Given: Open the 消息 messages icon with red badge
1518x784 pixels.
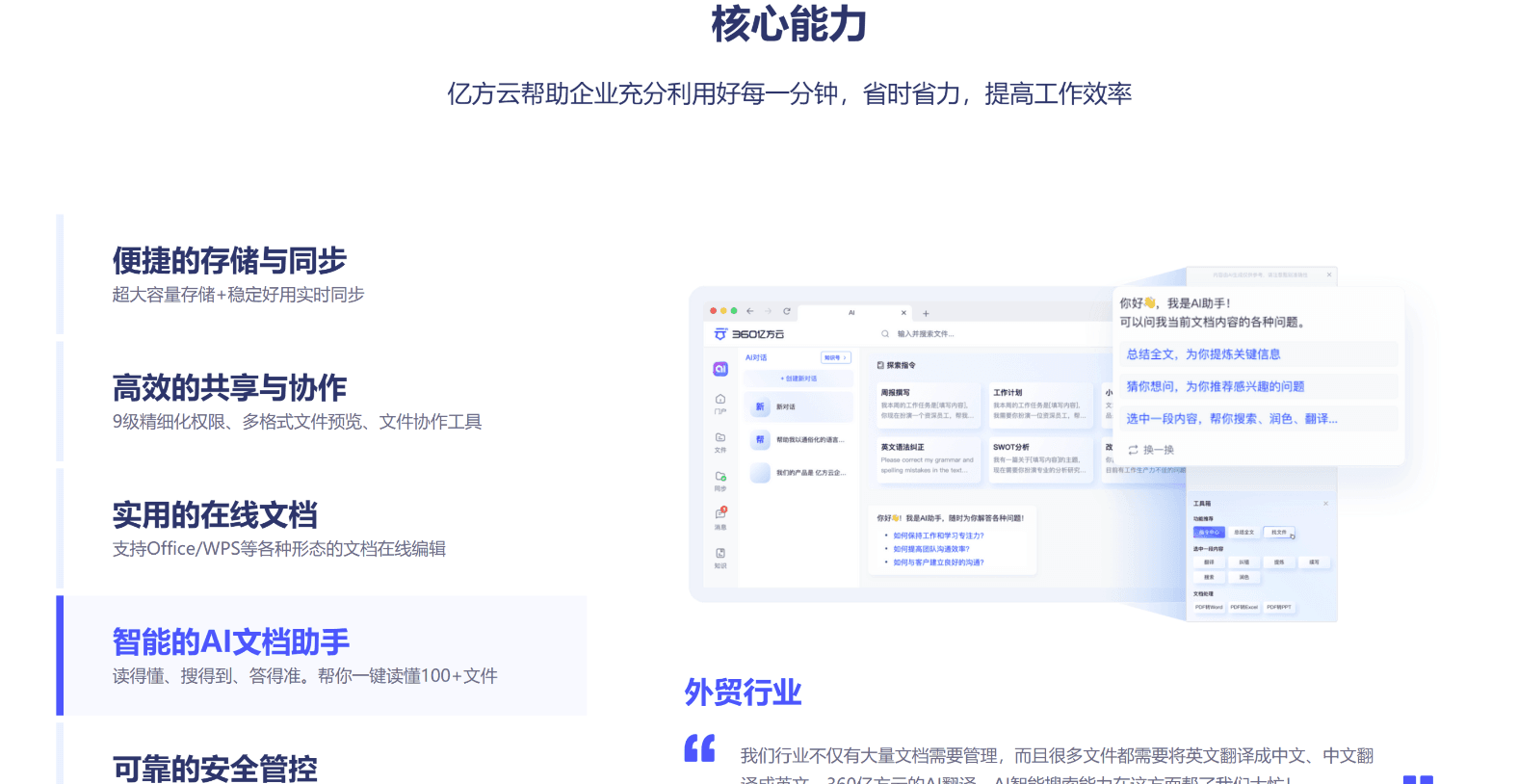Looking at the screenshot, I should pos(720,518).
